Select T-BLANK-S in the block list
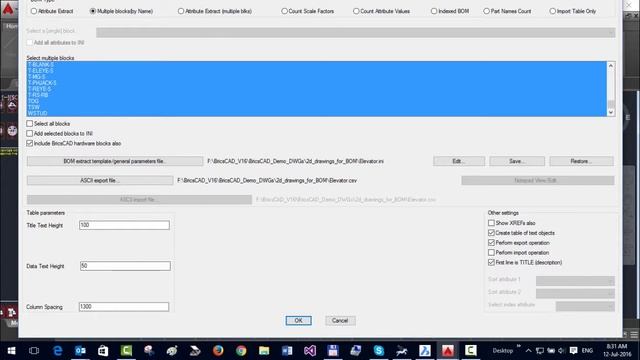 [41, 64]
